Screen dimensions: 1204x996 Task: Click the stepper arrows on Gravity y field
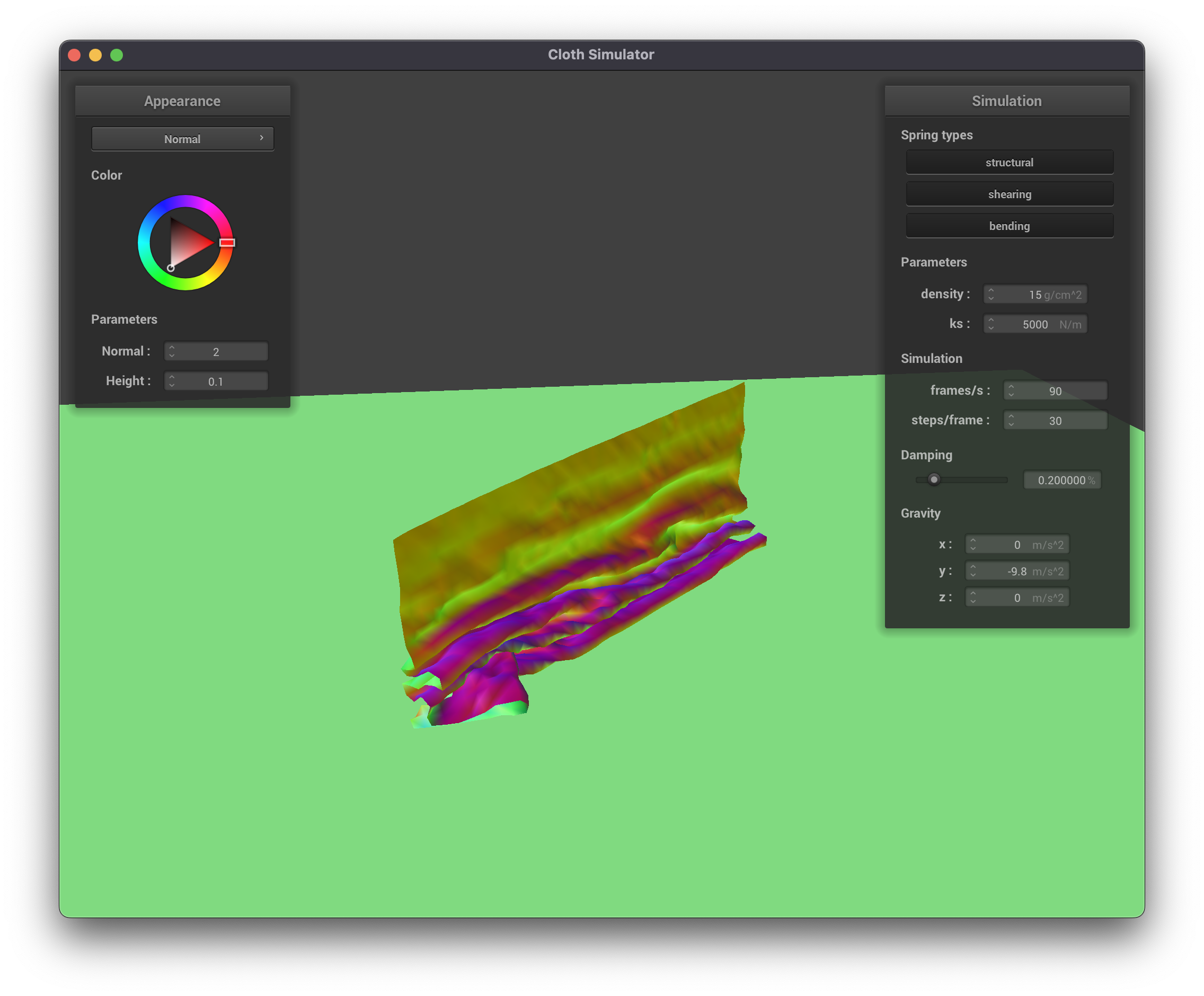coord(973,571)
